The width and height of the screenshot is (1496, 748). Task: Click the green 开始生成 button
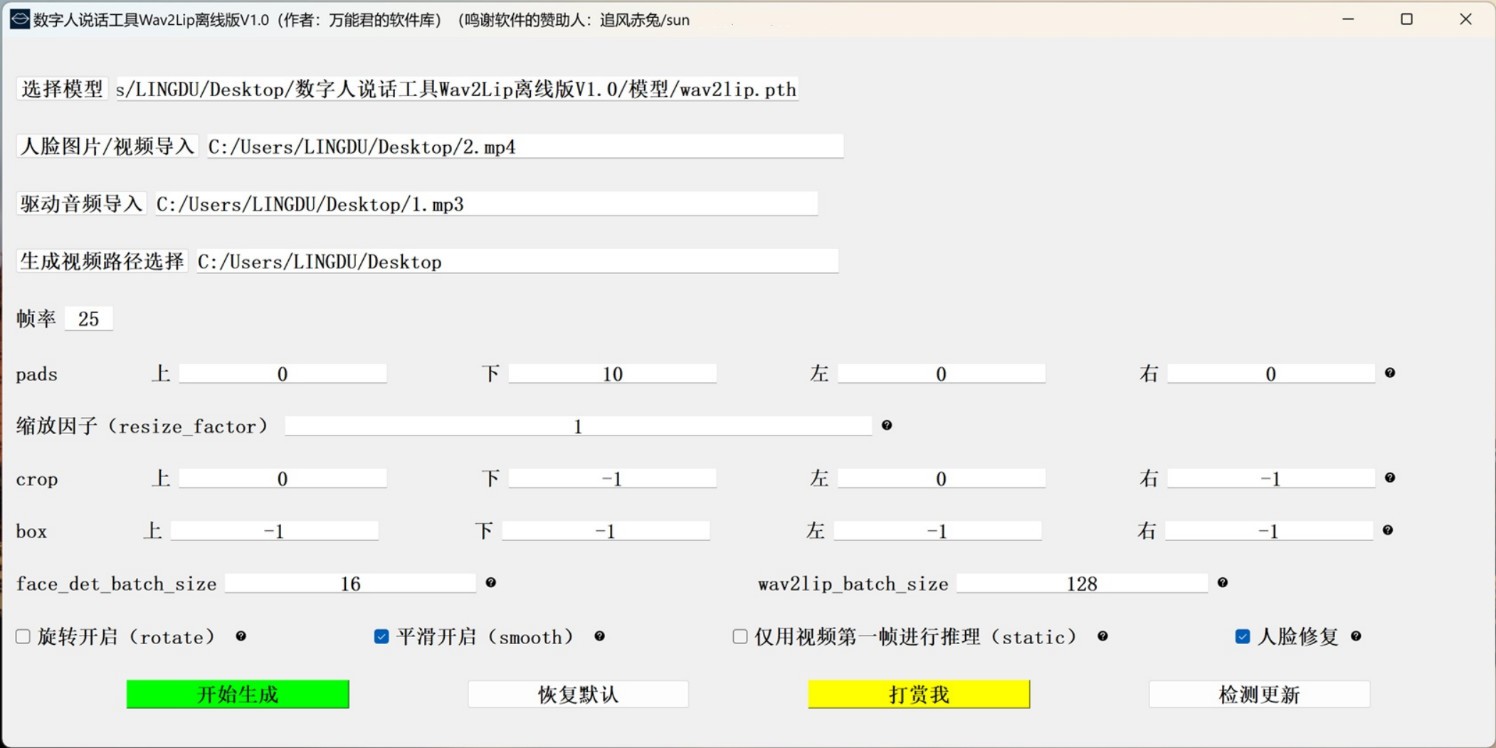click(238, 694)
